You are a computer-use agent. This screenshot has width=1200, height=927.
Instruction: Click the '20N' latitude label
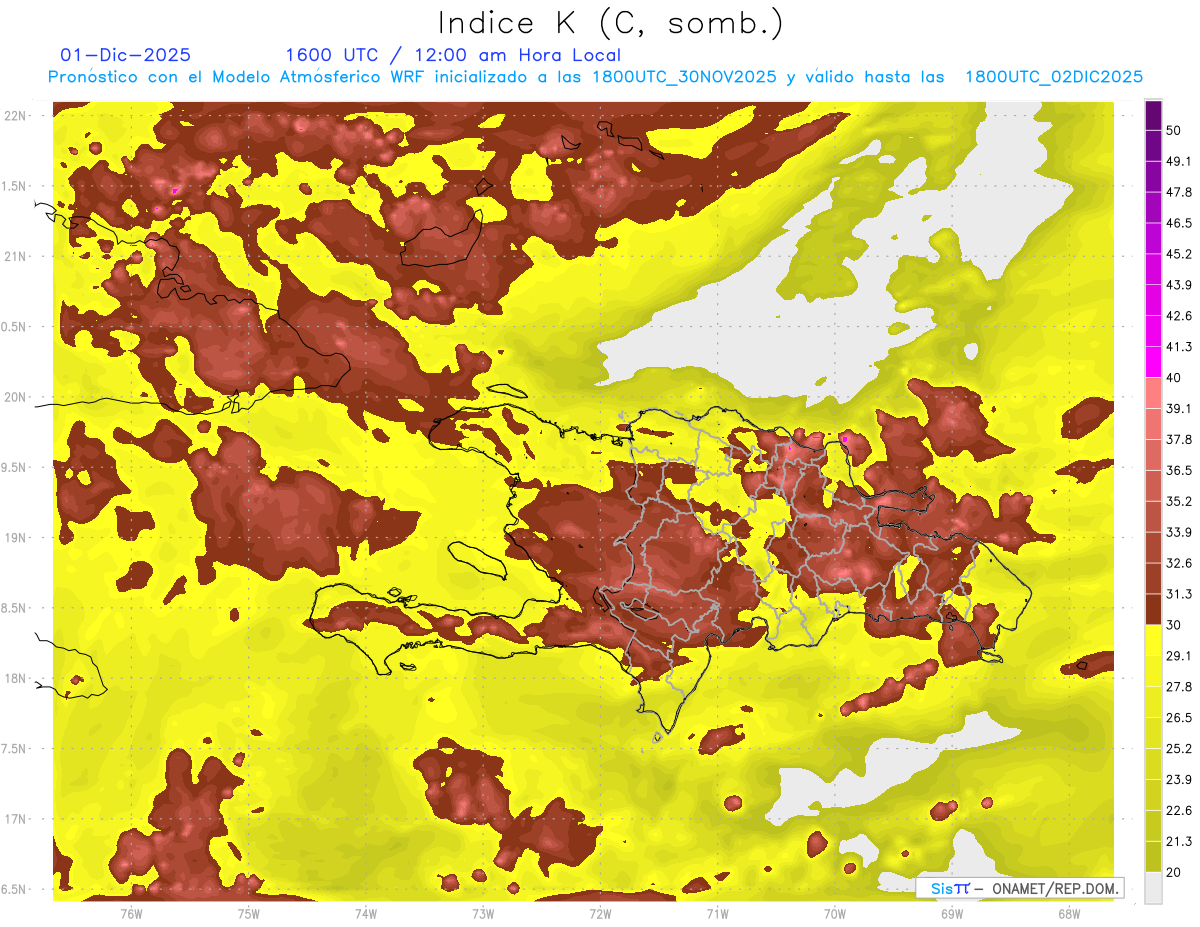[15, 397]
